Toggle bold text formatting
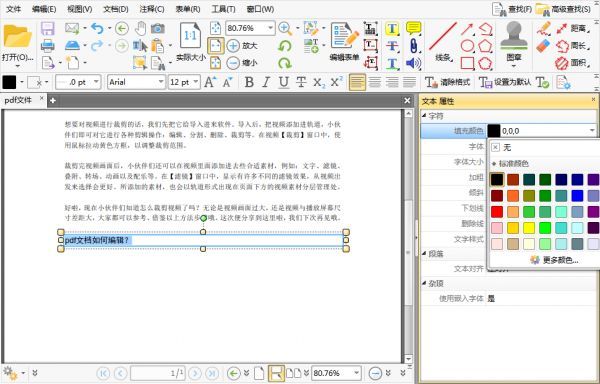This screenshot has height=384, width=600. (x=249, y=82)
